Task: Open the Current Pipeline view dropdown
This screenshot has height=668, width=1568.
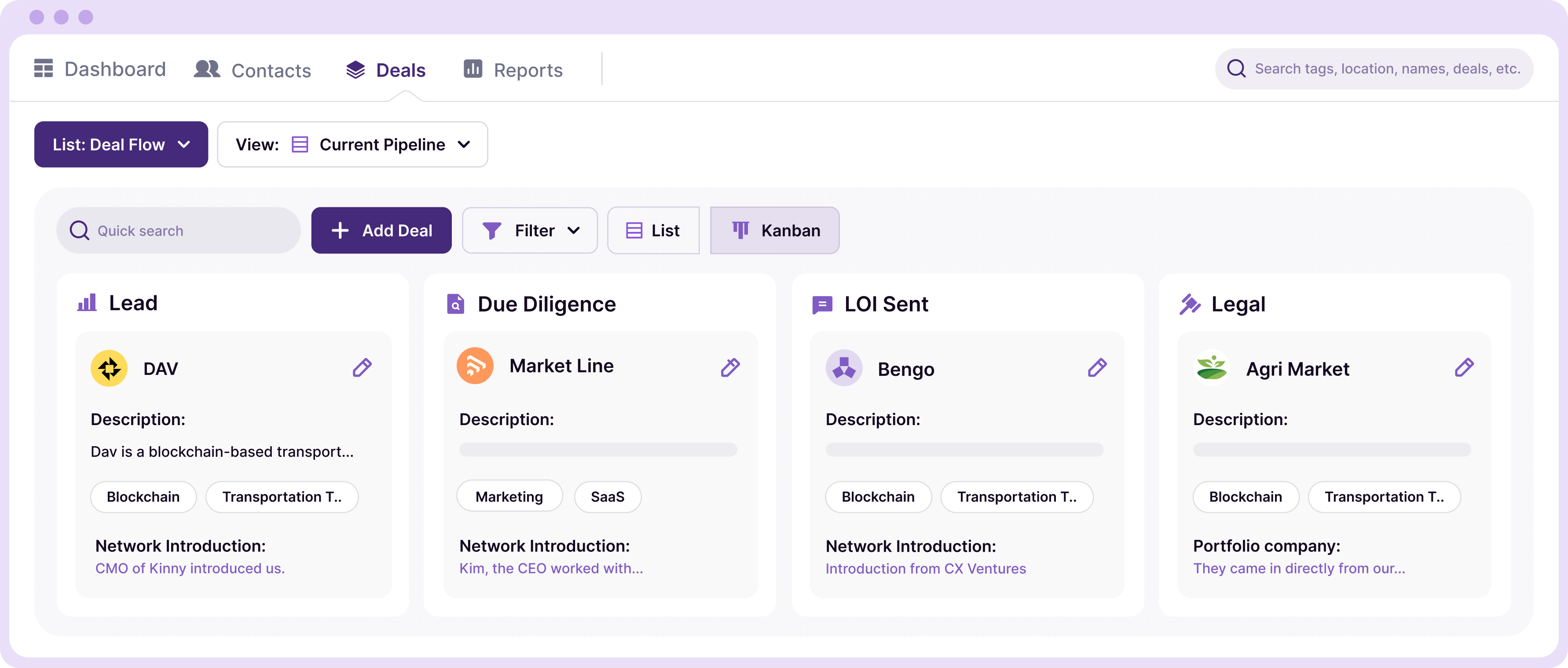Action: (x=352, y=144)
